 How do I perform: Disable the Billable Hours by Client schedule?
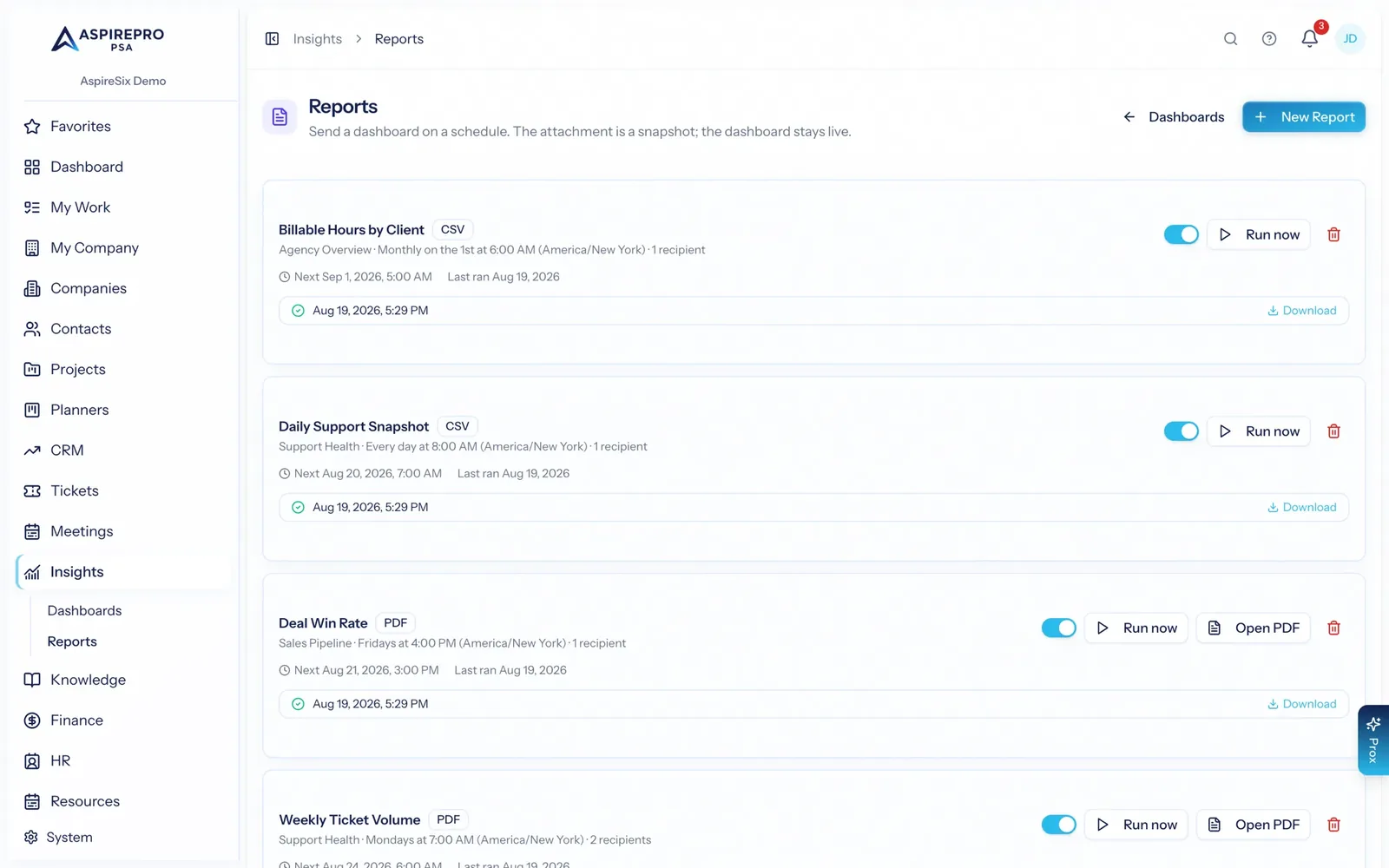pyautogui.click(x=1181, y=234)
